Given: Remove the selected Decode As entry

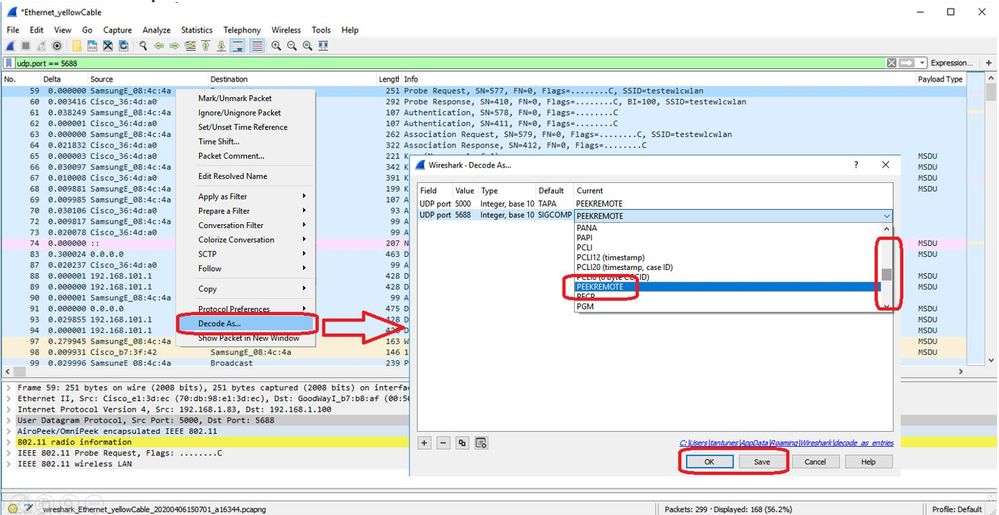Looking at the screenshot, I should tap(443, 442).
